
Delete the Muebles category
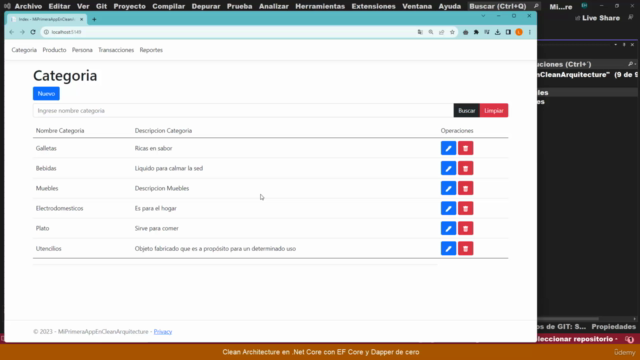465,188
